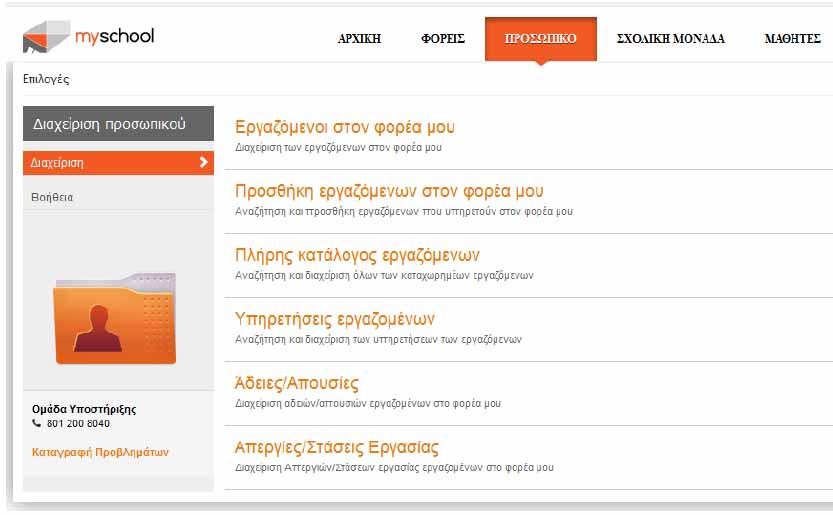Open Βοήθεια in the sidebar
This screenshot has height=515, width=833.
pyautogui.click(x=53, y=197)
